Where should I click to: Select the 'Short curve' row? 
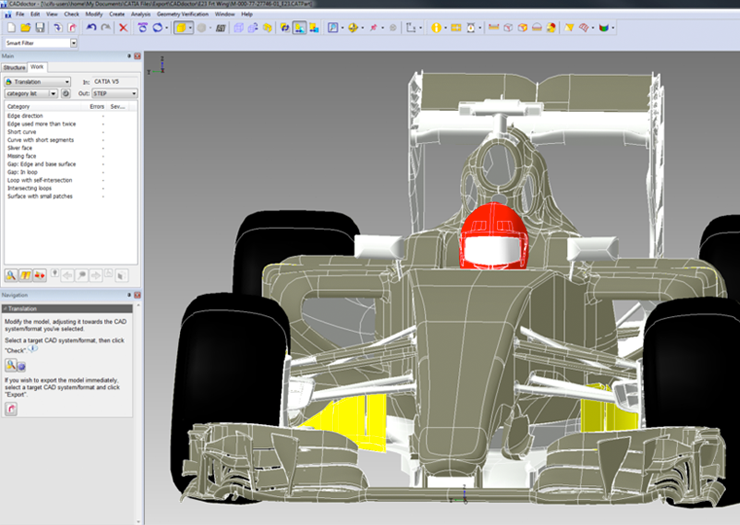[x=70, y=132]
